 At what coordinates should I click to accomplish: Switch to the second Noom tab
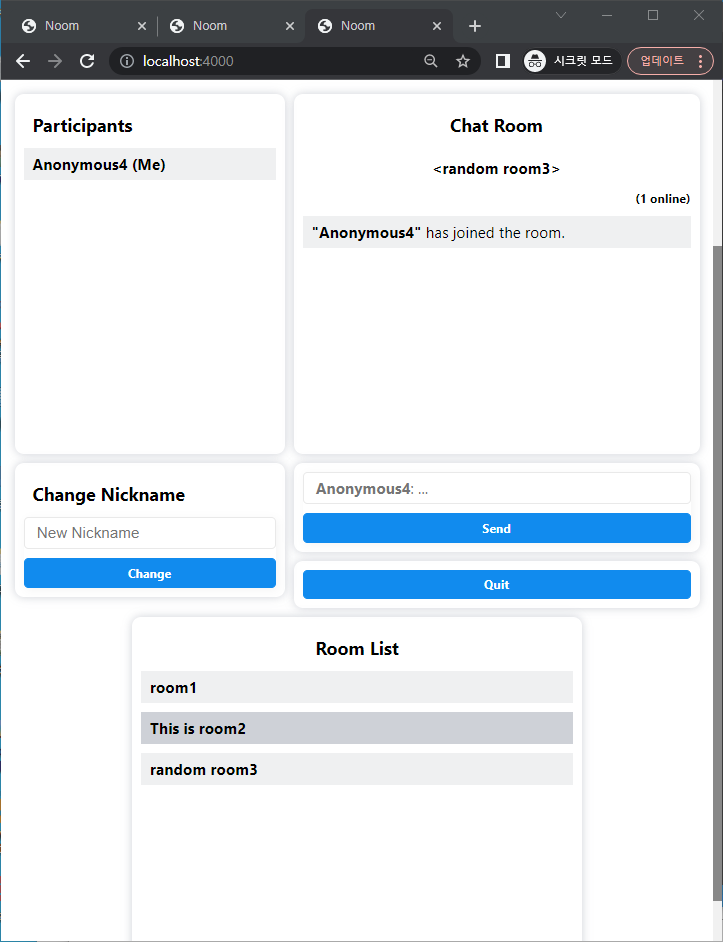[x=220, y=26]
